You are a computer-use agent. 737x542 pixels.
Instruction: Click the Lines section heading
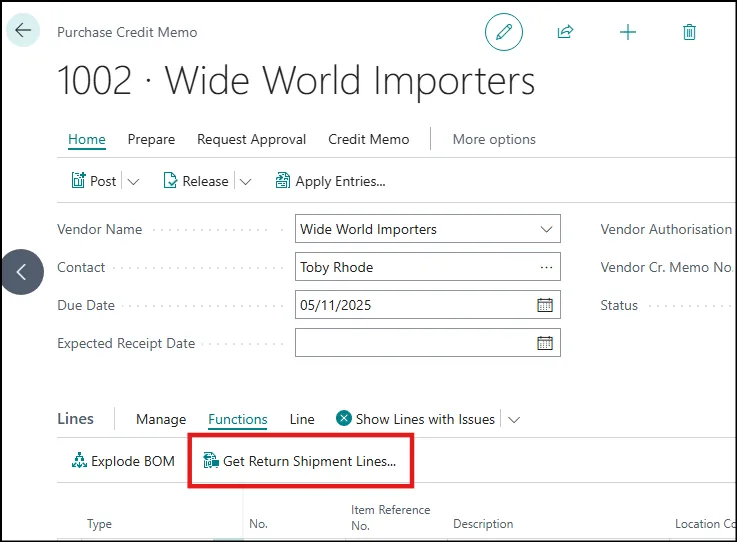coord(76,418)
